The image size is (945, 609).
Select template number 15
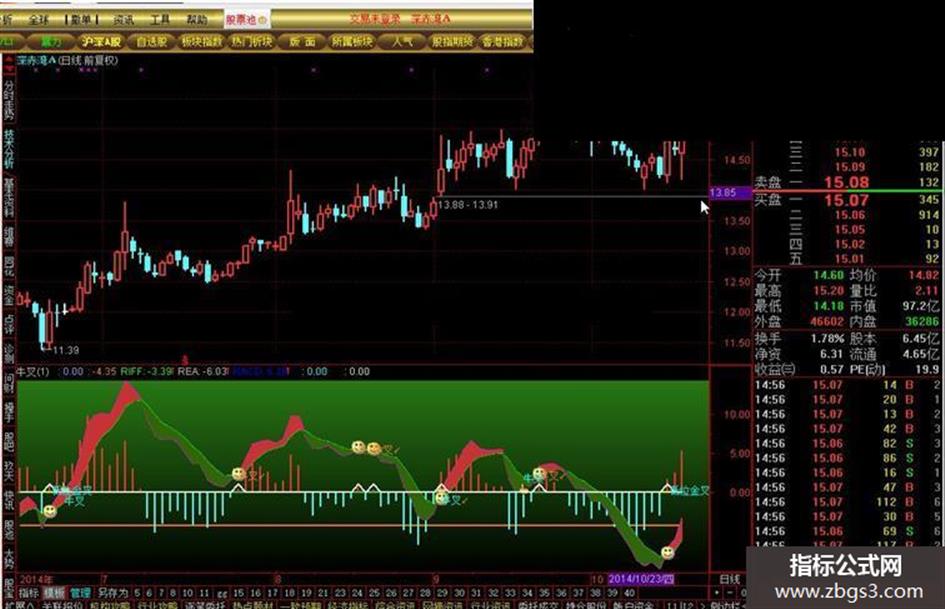pos(239,593)
